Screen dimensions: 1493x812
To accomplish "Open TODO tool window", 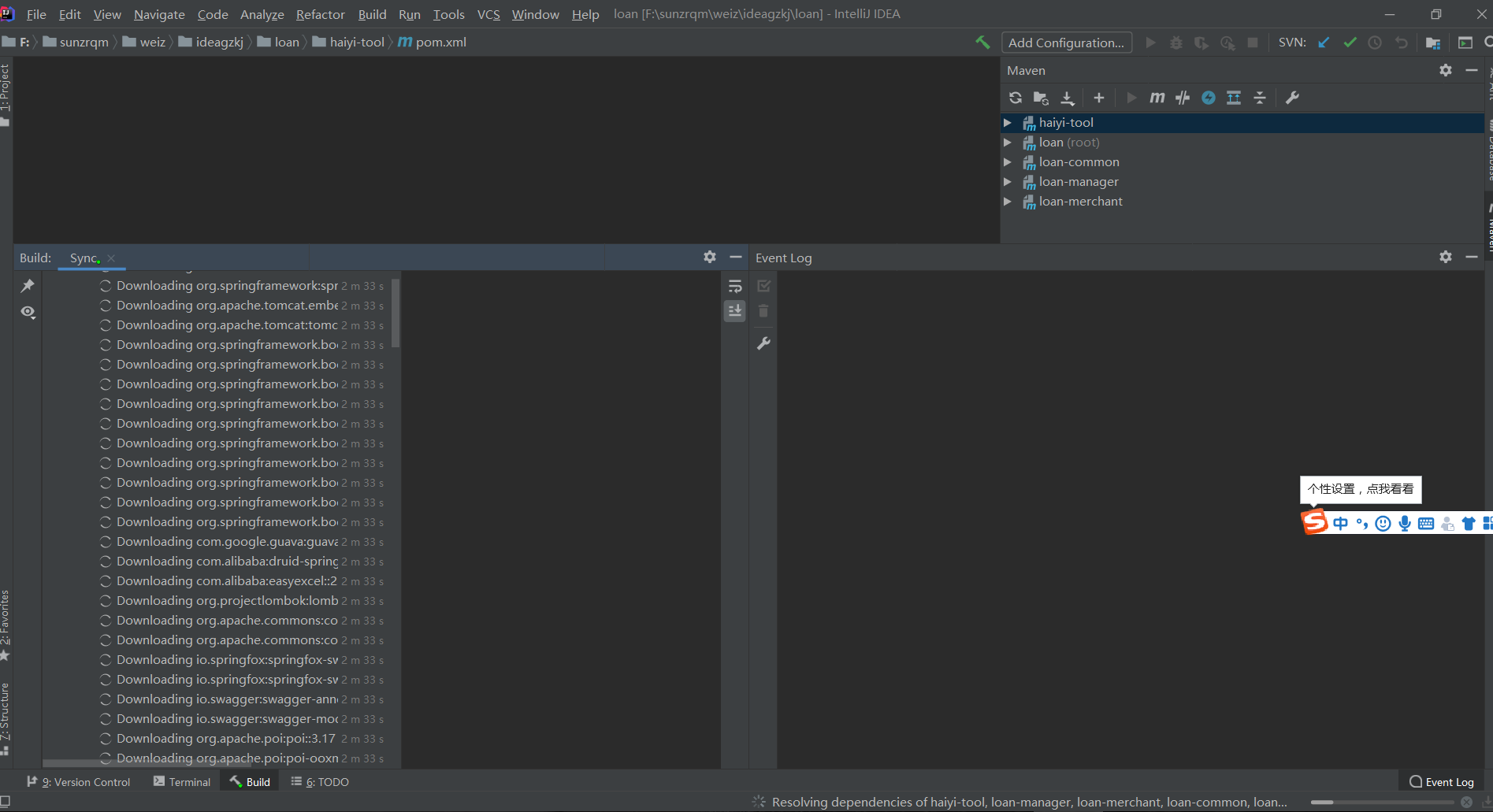I will click(320, 782).
